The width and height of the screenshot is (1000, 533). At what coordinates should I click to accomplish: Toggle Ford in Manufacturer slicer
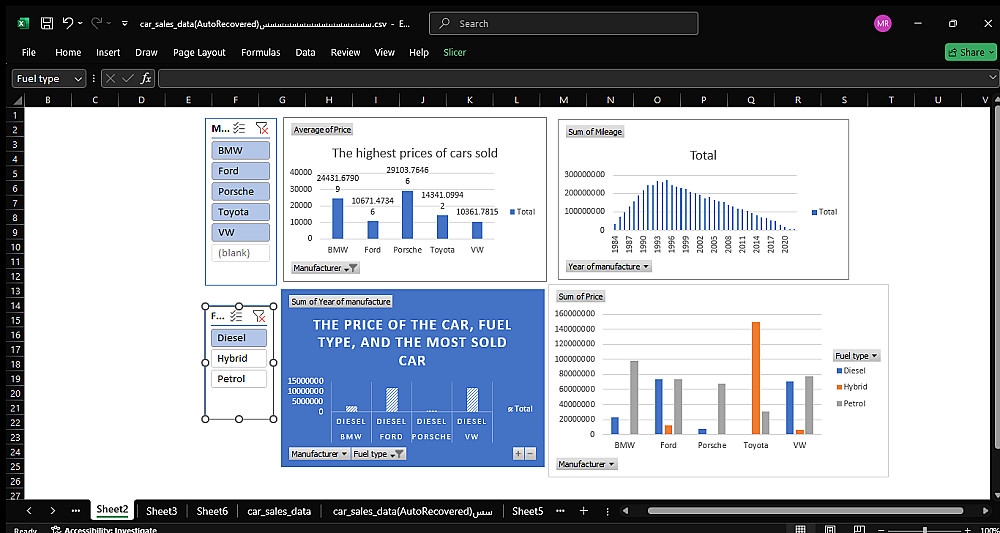240,171
